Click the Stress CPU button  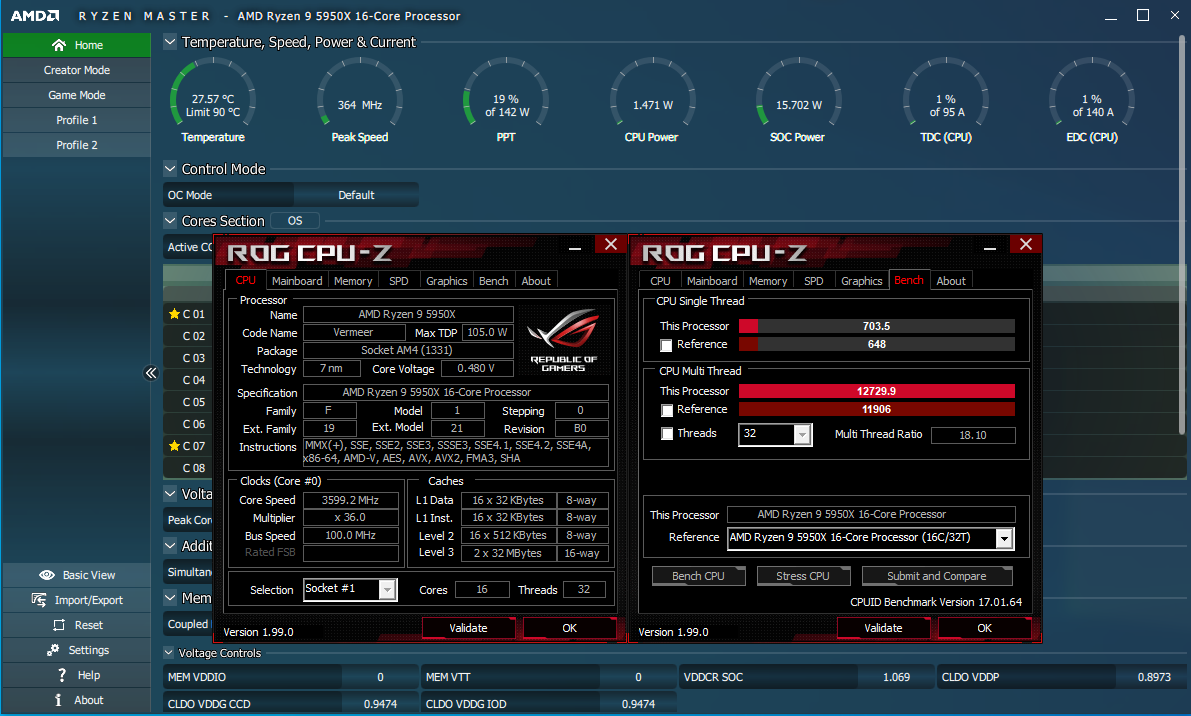[x=803, y=576]
